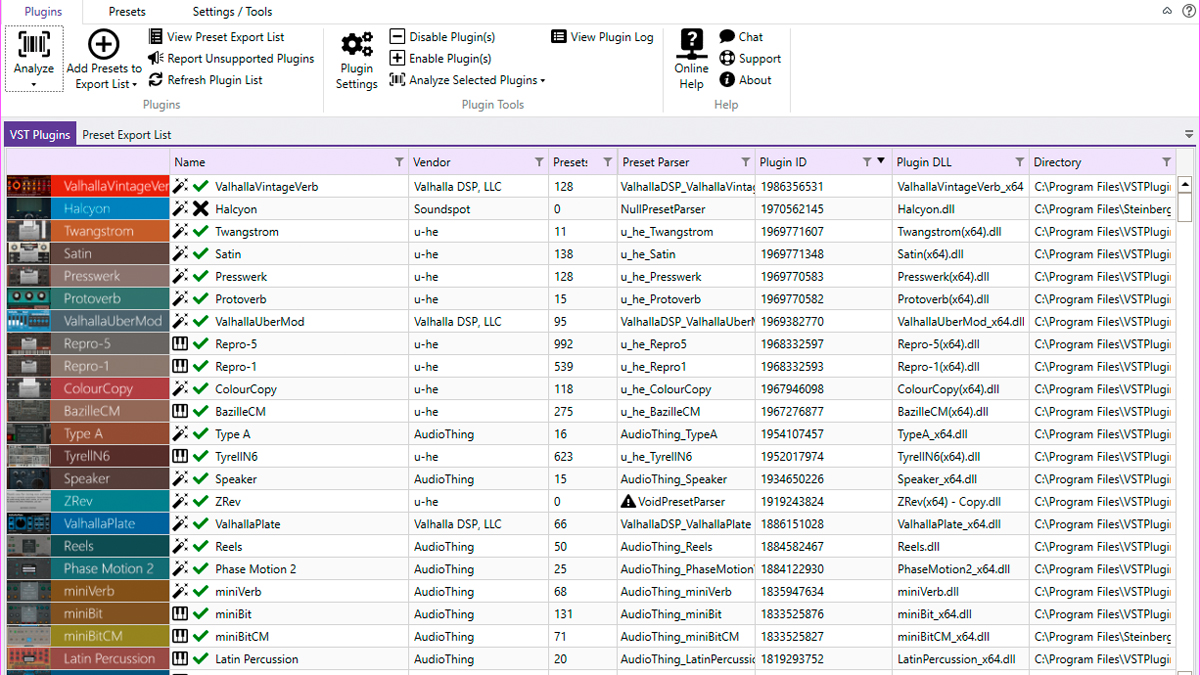Screen dimensions: 1200x675
Task: Click the Speaker_x64.dll cell
Action: [x=960, y=479]
